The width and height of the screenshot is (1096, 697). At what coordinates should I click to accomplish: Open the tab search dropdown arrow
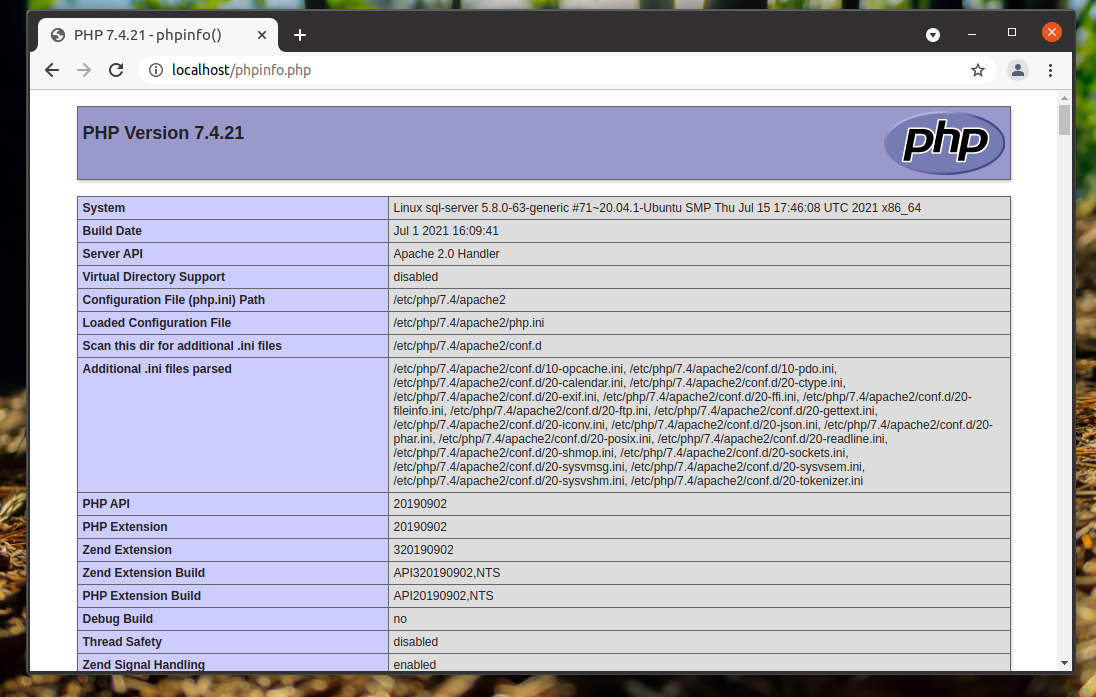[932, 35]
